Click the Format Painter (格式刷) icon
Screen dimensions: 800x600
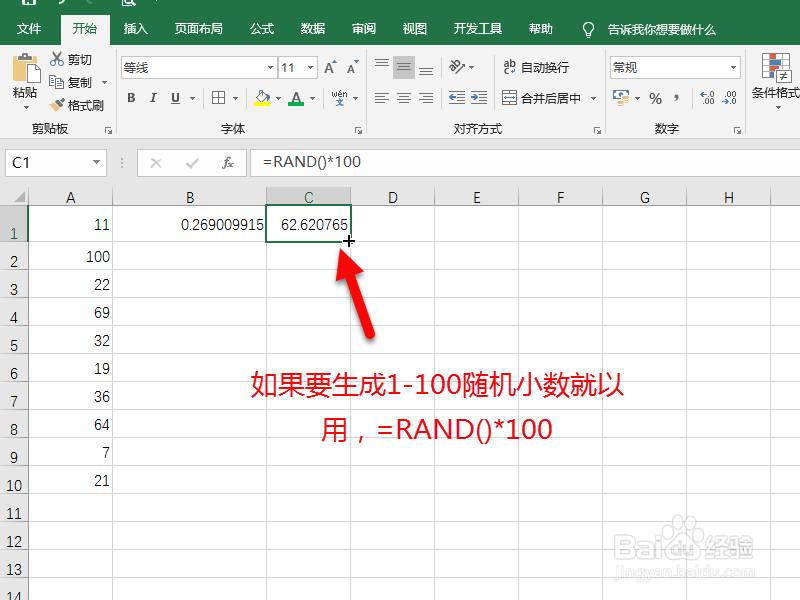57,101
